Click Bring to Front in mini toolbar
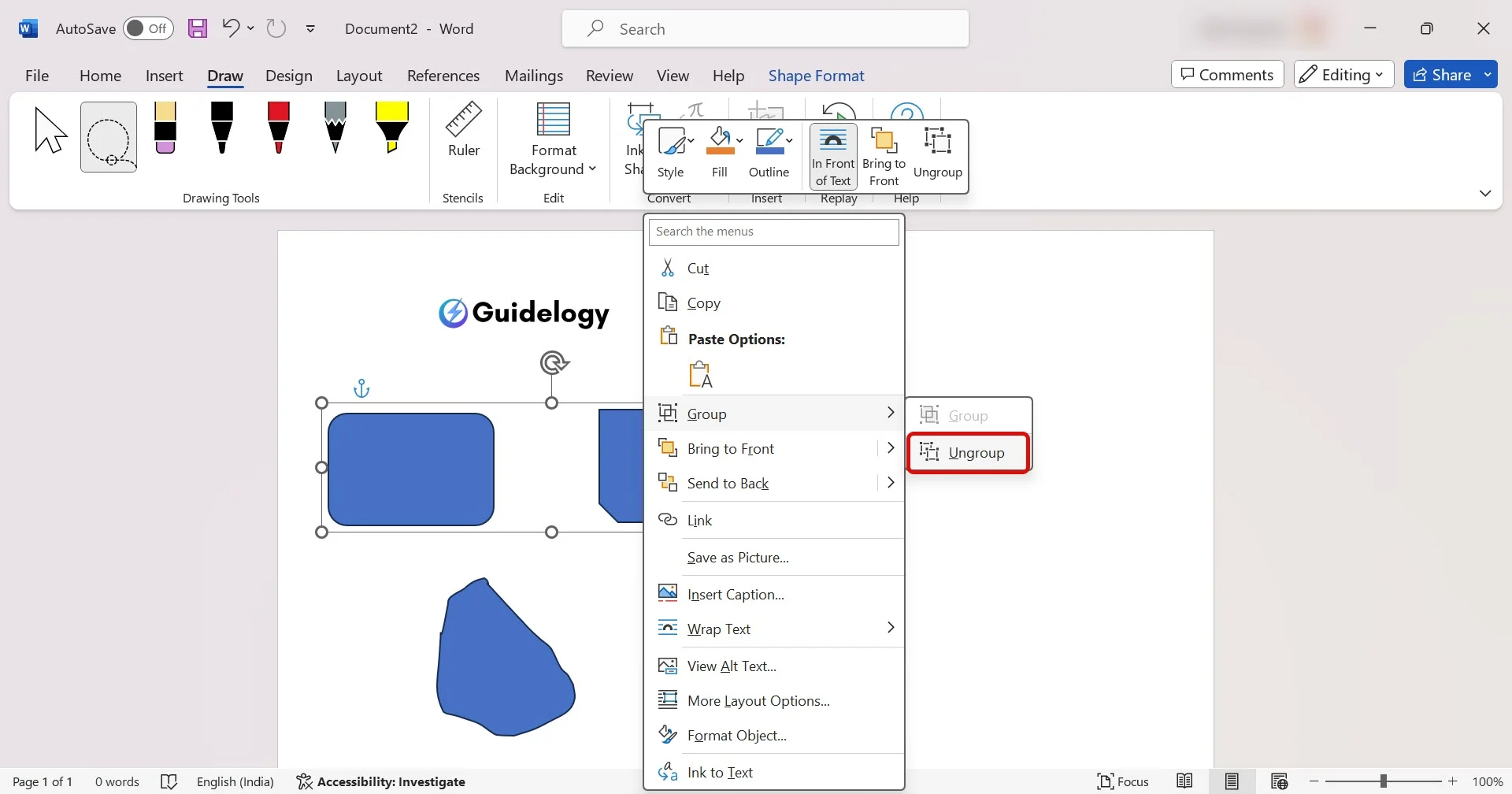The height and width of the screenshot is (794, 1512). click(x=884, y=157)
